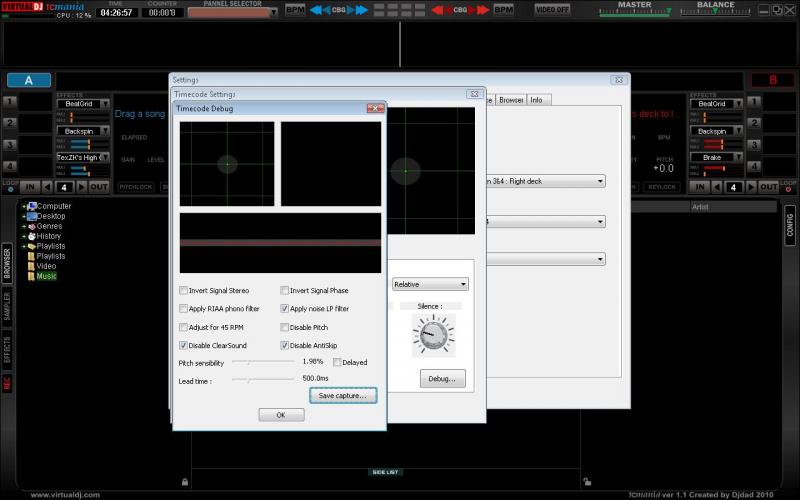Screen dimensions: 800x500
Task: Open the Video folder
Action: point(31,266)
